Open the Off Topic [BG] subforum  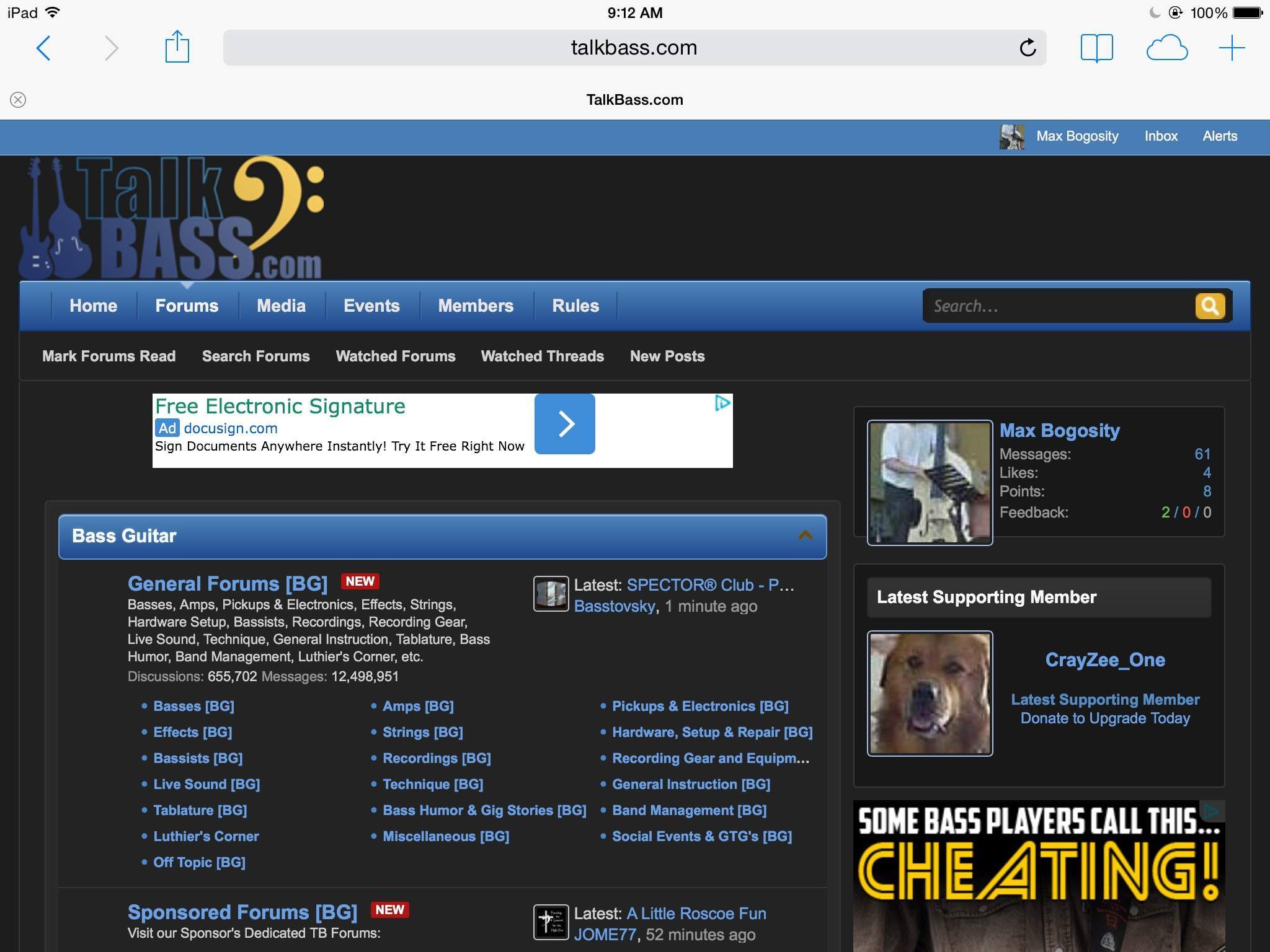click(199, 862)
